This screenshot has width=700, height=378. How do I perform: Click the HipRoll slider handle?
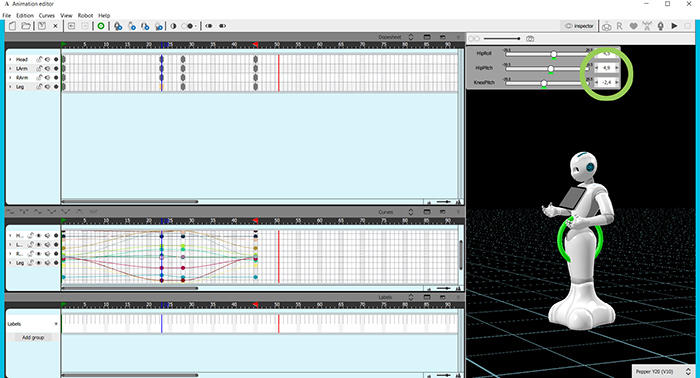554,54
